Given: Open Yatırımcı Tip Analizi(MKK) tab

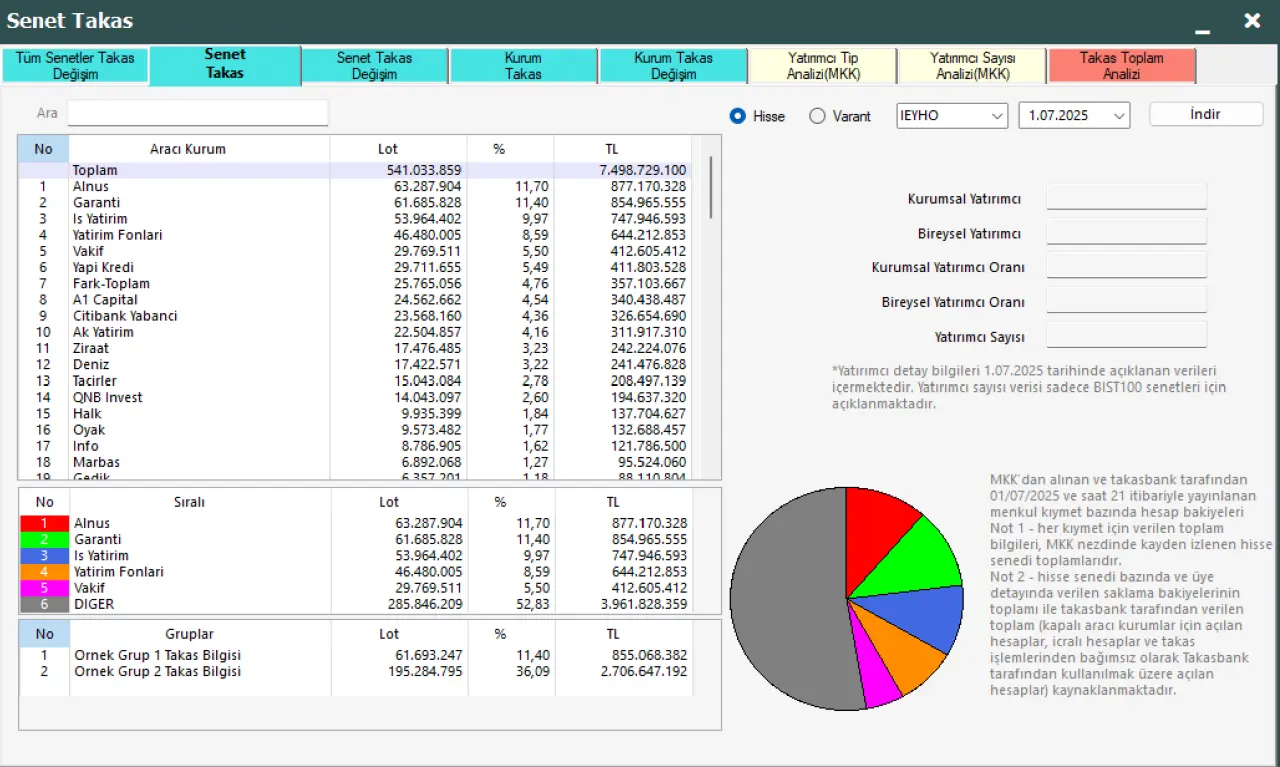Looking at the screenshot, I should [823, 66].
